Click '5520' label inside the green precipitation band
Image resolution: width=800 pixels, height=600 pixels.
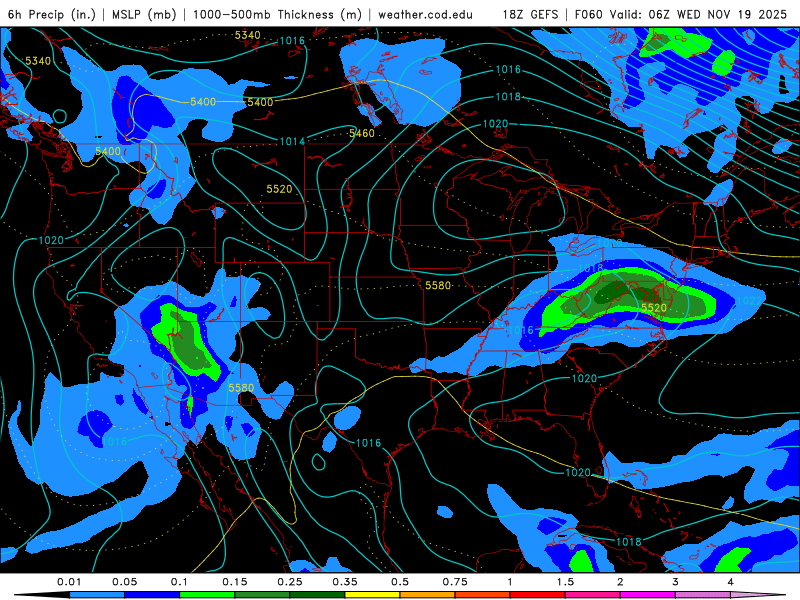654,308
